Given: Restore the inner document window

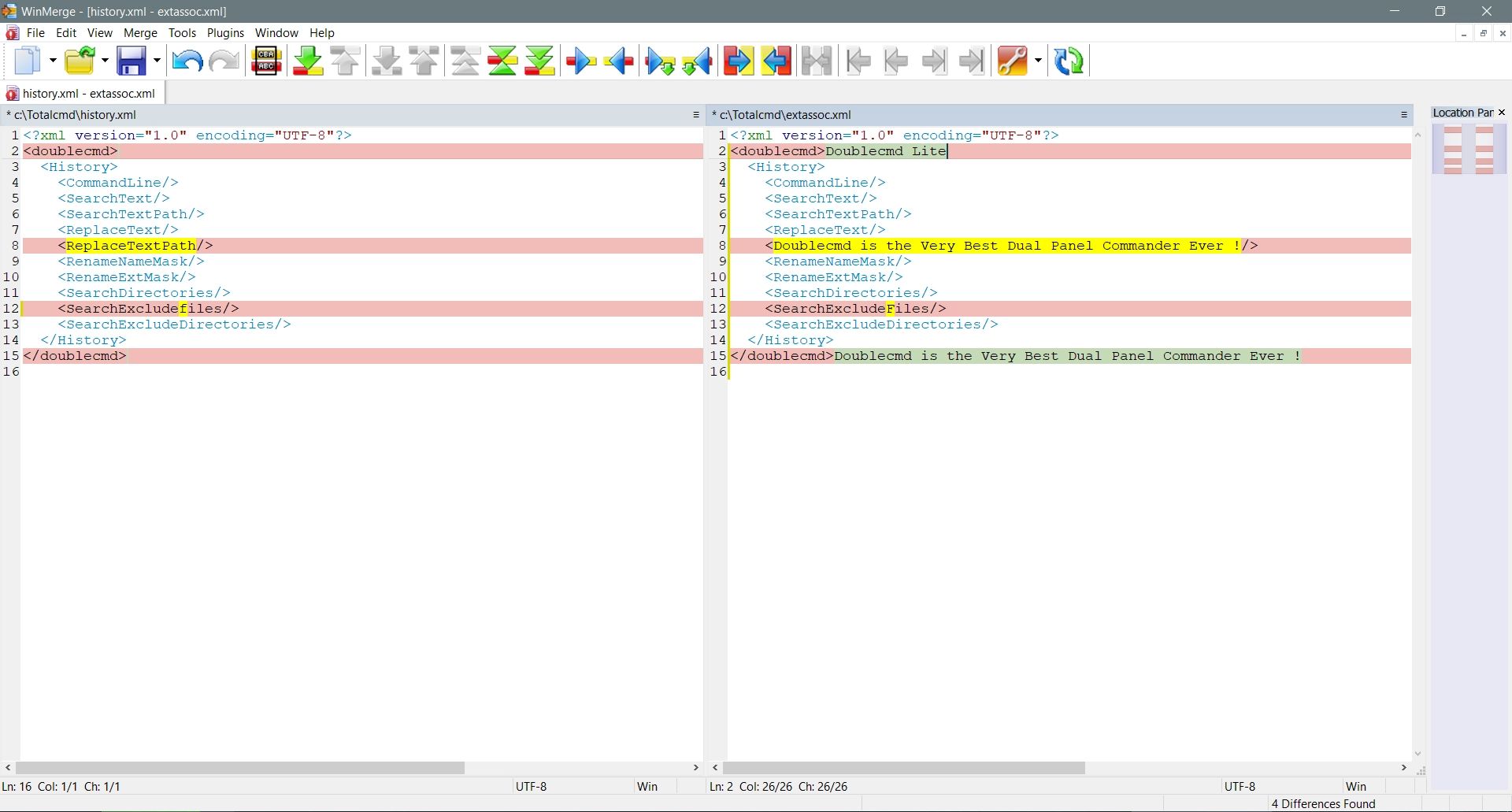Looking at the screenshot, I should click(1483, 33).
